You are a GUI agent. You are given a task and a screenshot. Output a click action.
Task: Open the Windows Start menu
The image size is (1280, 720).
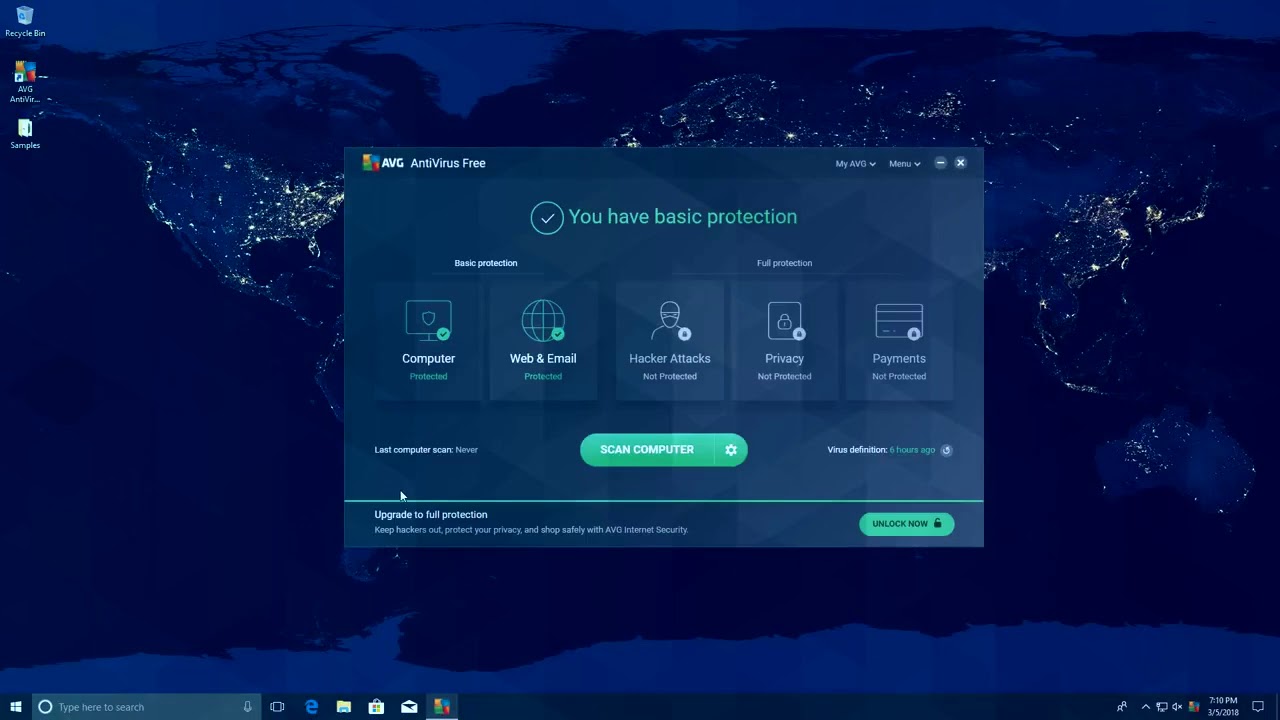point(16,707)
